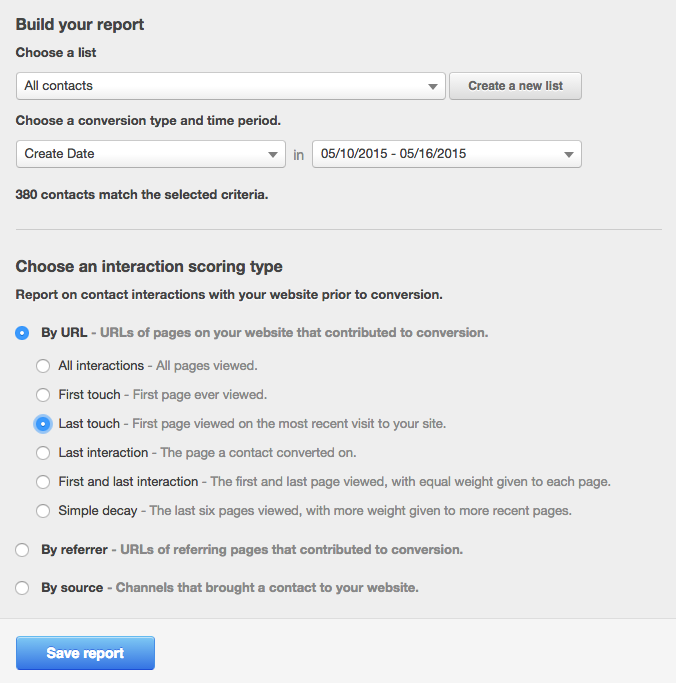Select the Simple decay radio button

tap(43, 511)
